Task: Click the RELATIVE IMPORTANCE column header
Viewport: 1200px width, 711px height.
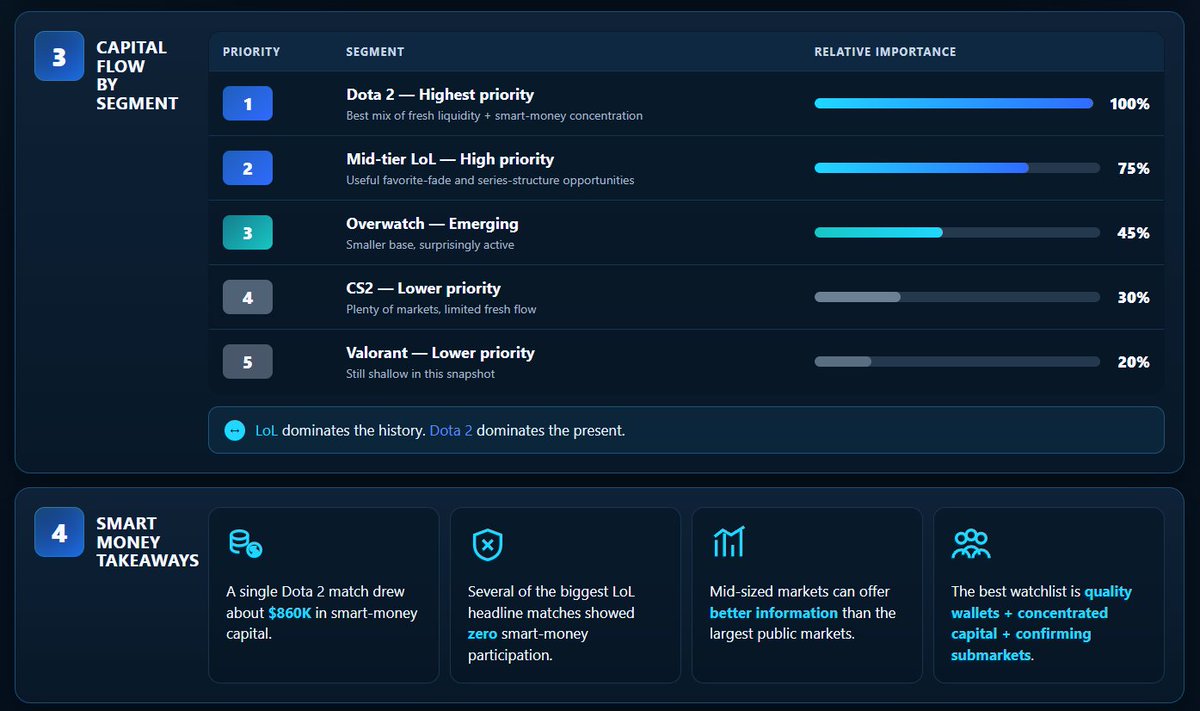Action: pos(885,52)
